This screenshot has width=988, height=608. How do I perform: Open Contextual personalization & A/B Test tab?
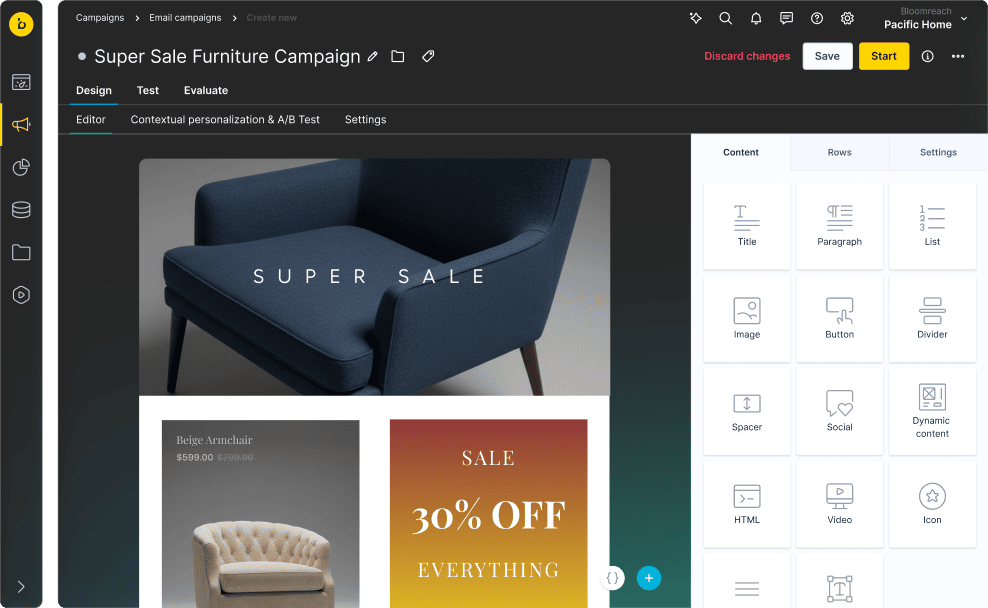(225, 120)
